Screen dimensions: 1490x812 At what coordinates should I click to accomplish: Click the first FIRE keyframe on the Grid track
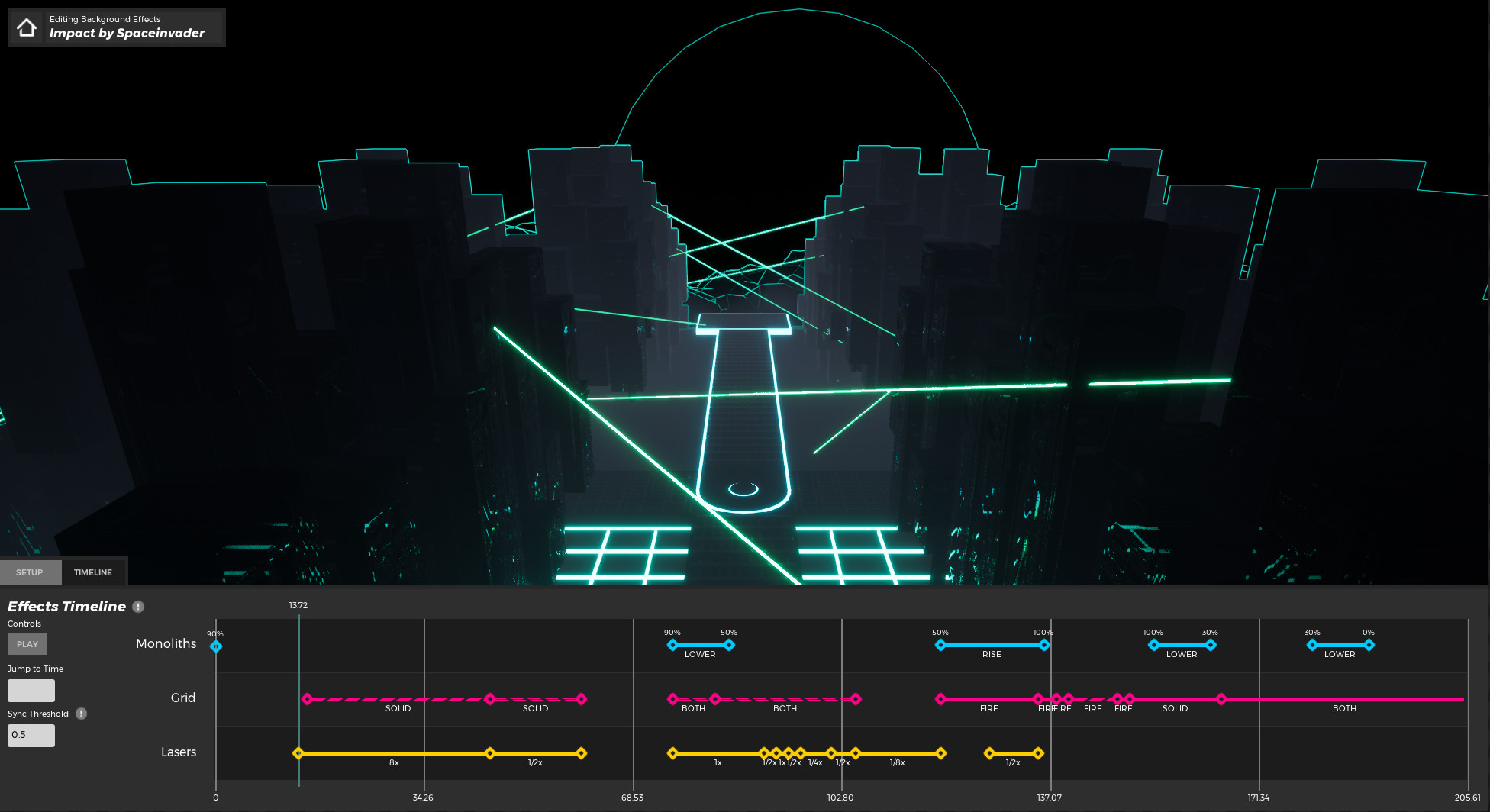939,698
